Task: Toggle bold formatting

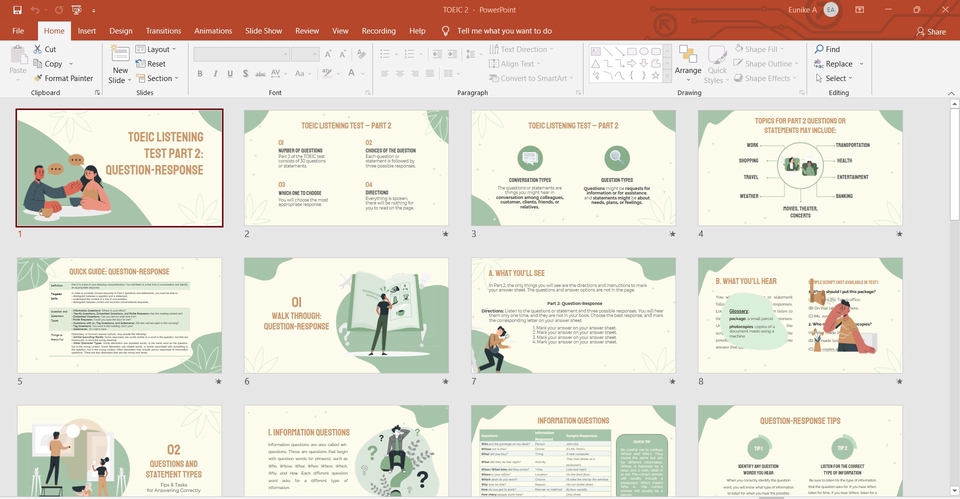Action: click(x=200, y=73)
